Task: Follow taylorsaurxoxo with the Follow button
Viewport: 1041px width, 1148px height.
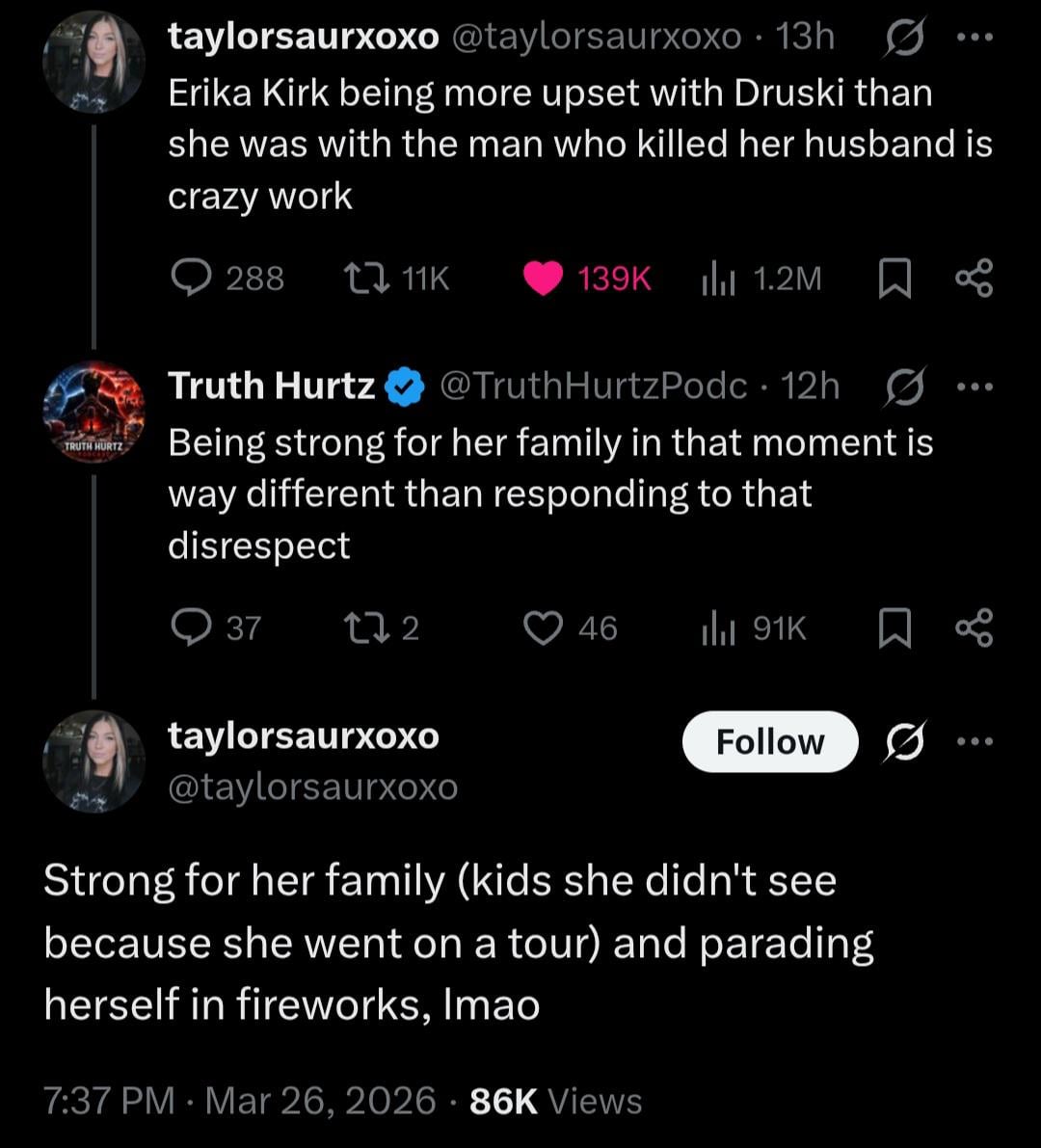Action: [769, 742]
